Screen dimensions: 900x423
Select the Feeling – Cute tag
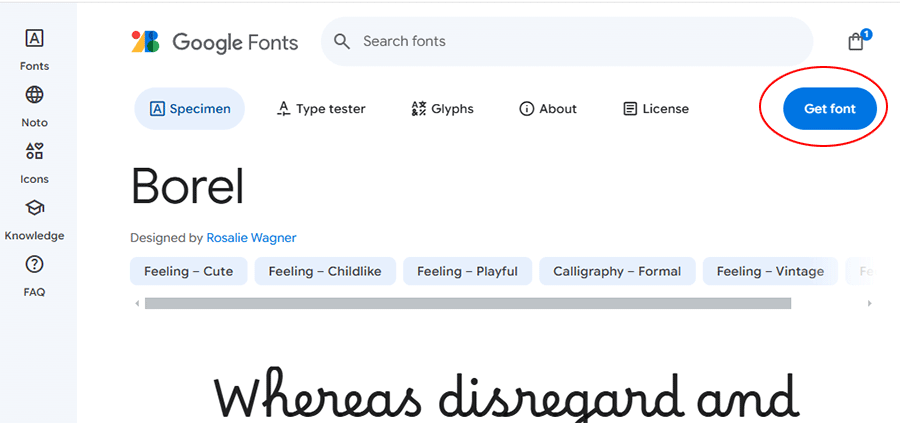(x=188, y=271)
